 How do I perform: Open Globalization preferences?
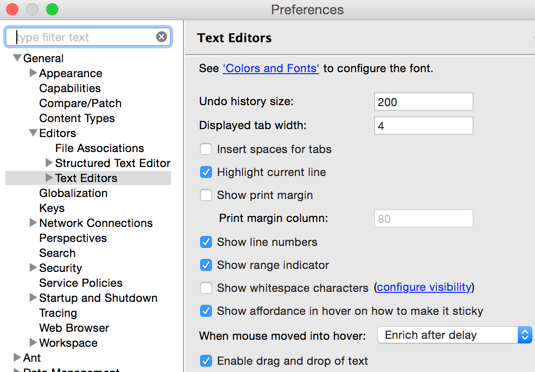73,193
